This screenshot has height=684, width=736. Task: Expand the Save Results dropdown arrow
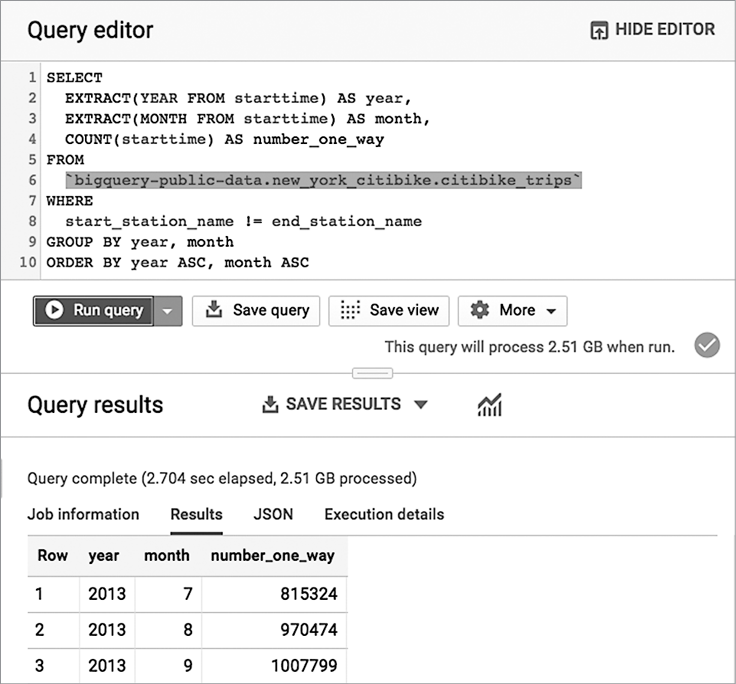point(421,405)
